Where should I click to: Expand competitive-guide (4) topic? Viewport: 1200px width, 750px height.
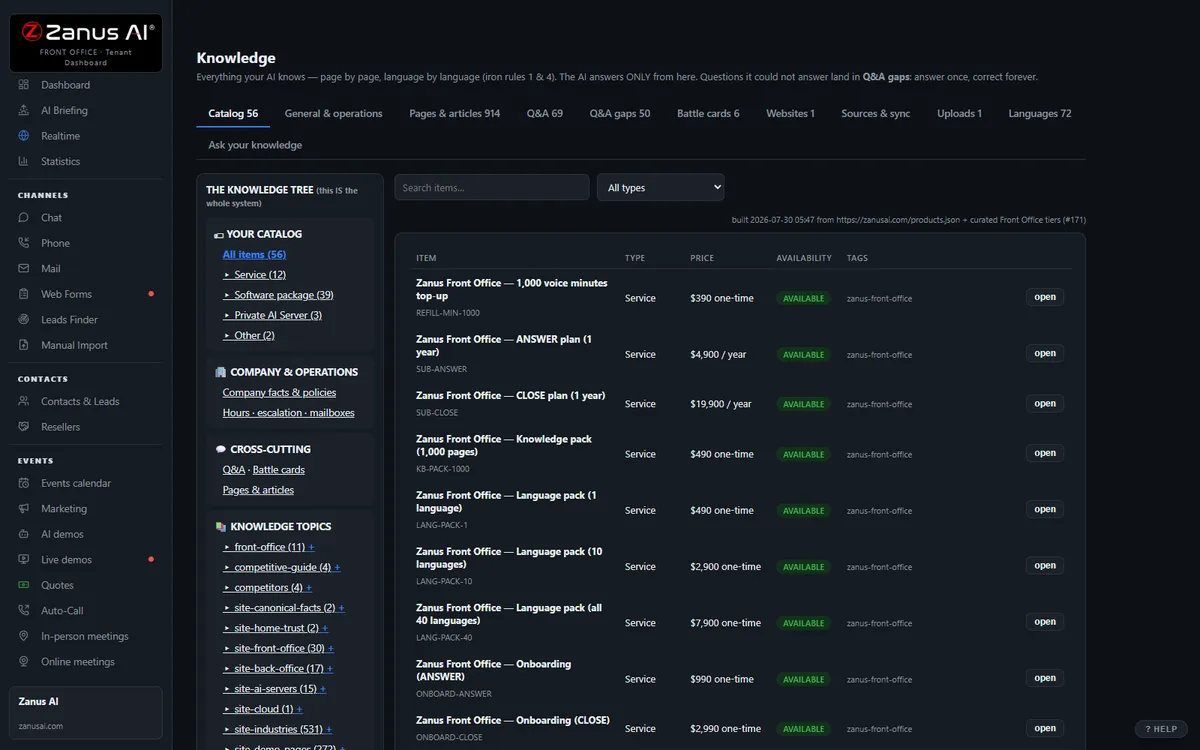(277, 567)
